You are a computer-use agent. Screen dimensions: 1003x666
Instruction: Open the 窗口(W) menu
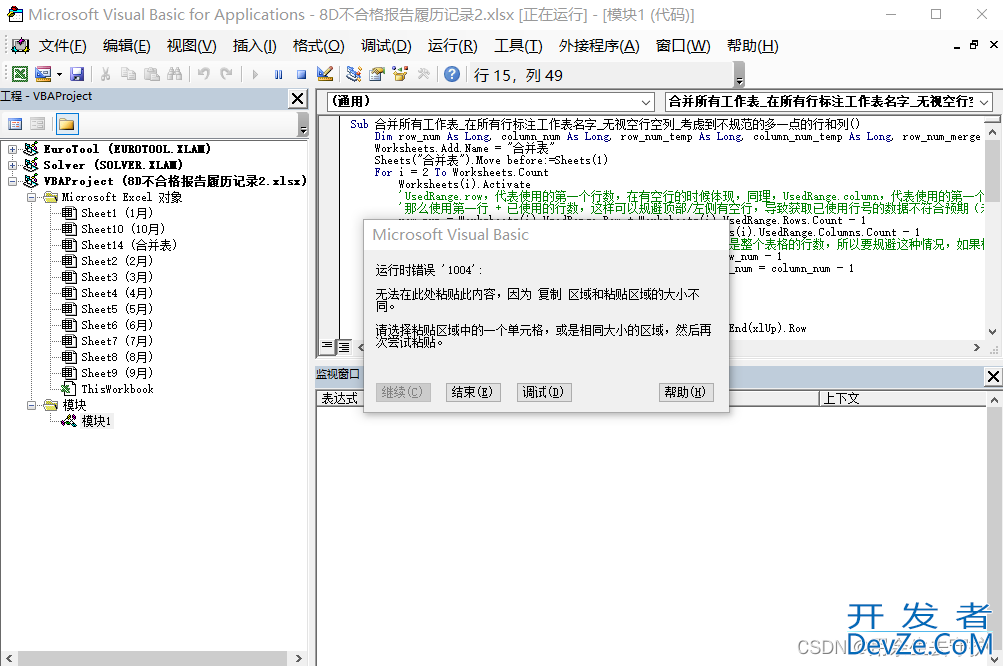click(x=683, y=46)
